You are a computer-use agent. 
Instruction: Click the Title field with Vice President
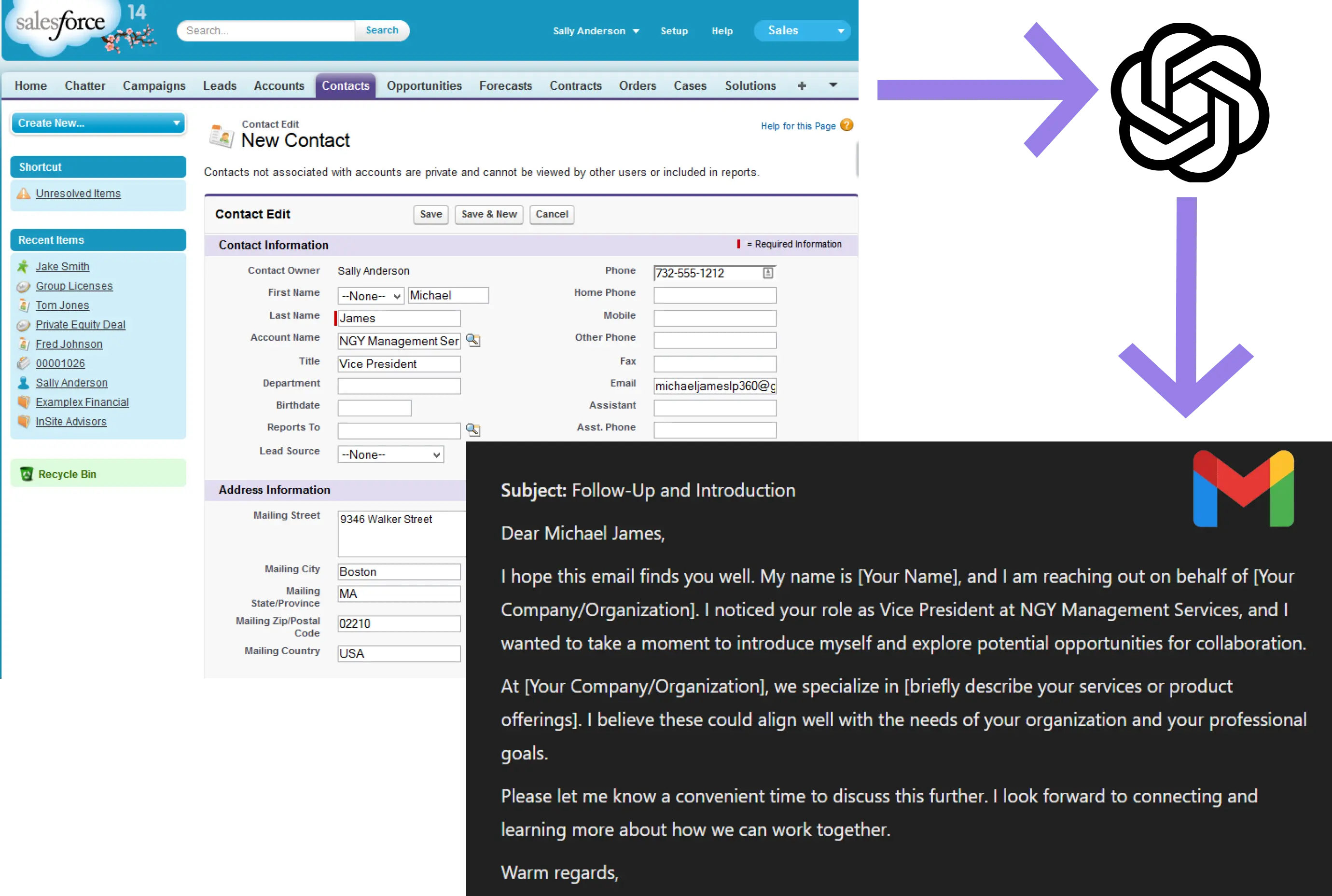tap(399, 364)
